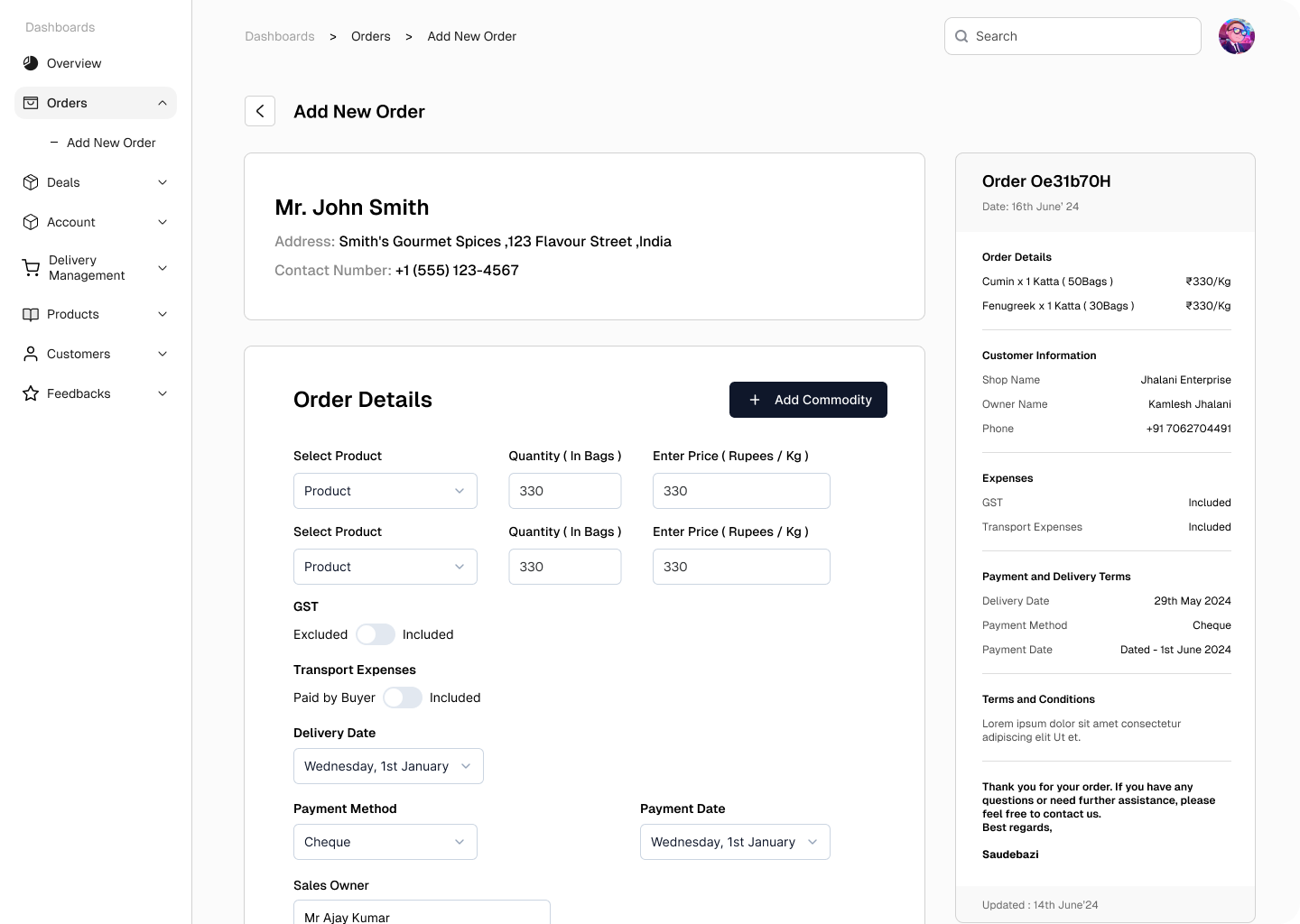This screenshot has height=924, width=1300.
Task: Click the Overview pie chart icon
Action: click(x=31, y=63)
